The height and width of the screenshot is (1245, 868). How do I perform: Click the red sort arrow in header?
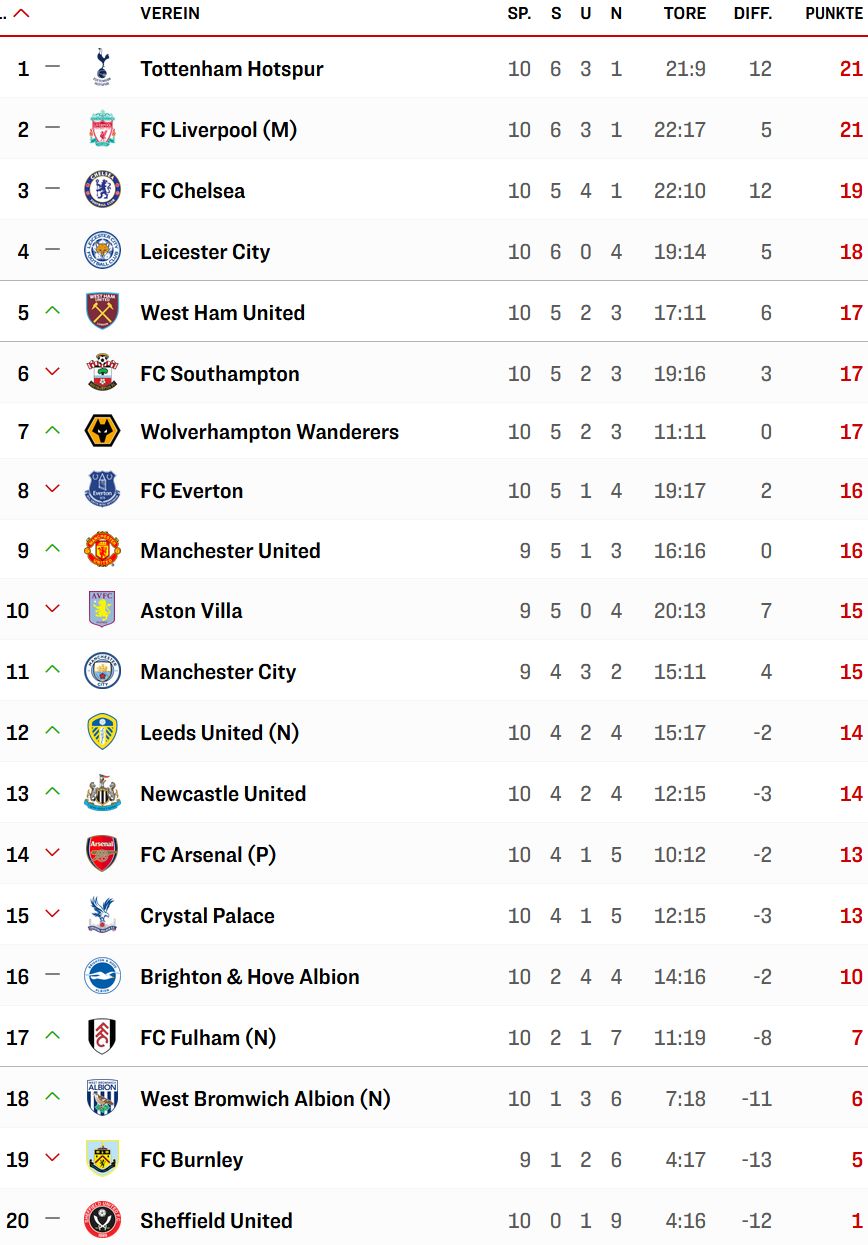click(x=21, y=13)
